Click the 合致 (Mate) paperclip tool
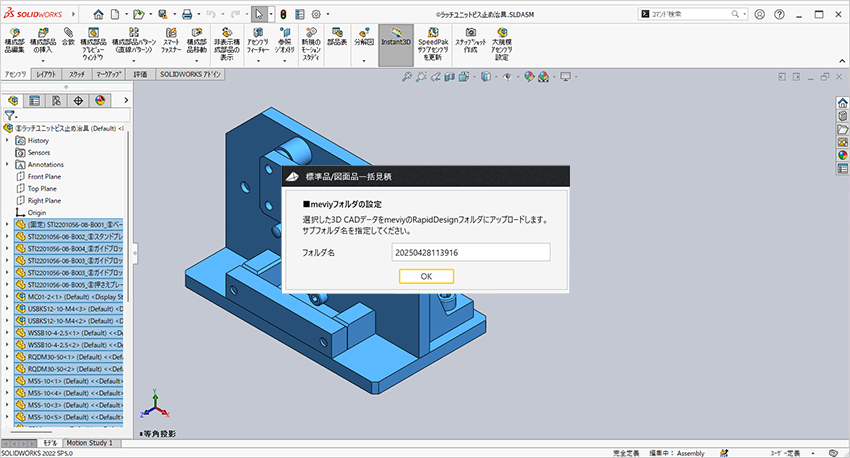The height and width of the screenshot is (458, 850). 68,37
